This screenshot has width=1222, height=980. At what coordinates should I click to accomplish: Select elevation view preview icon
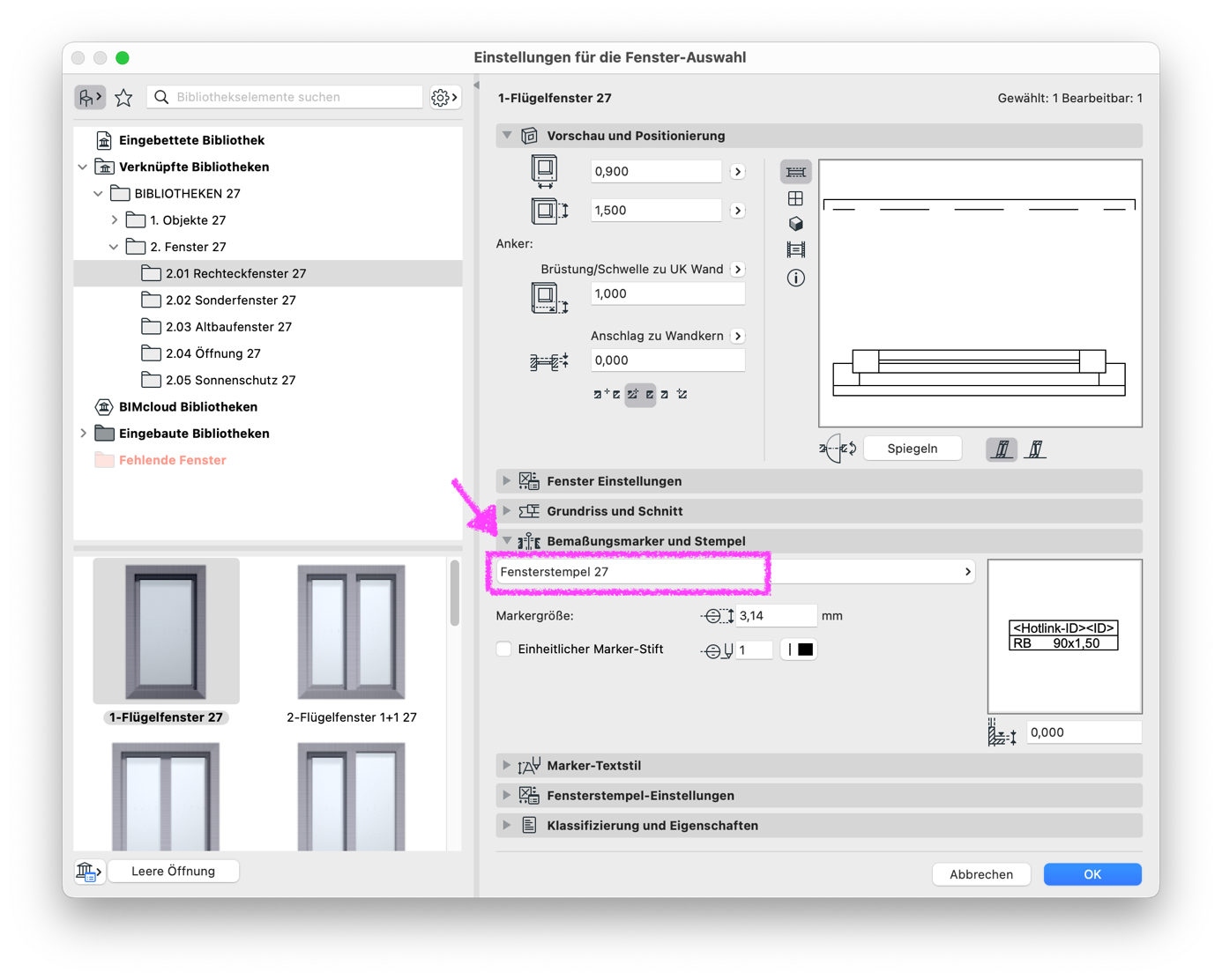(795, 198)
